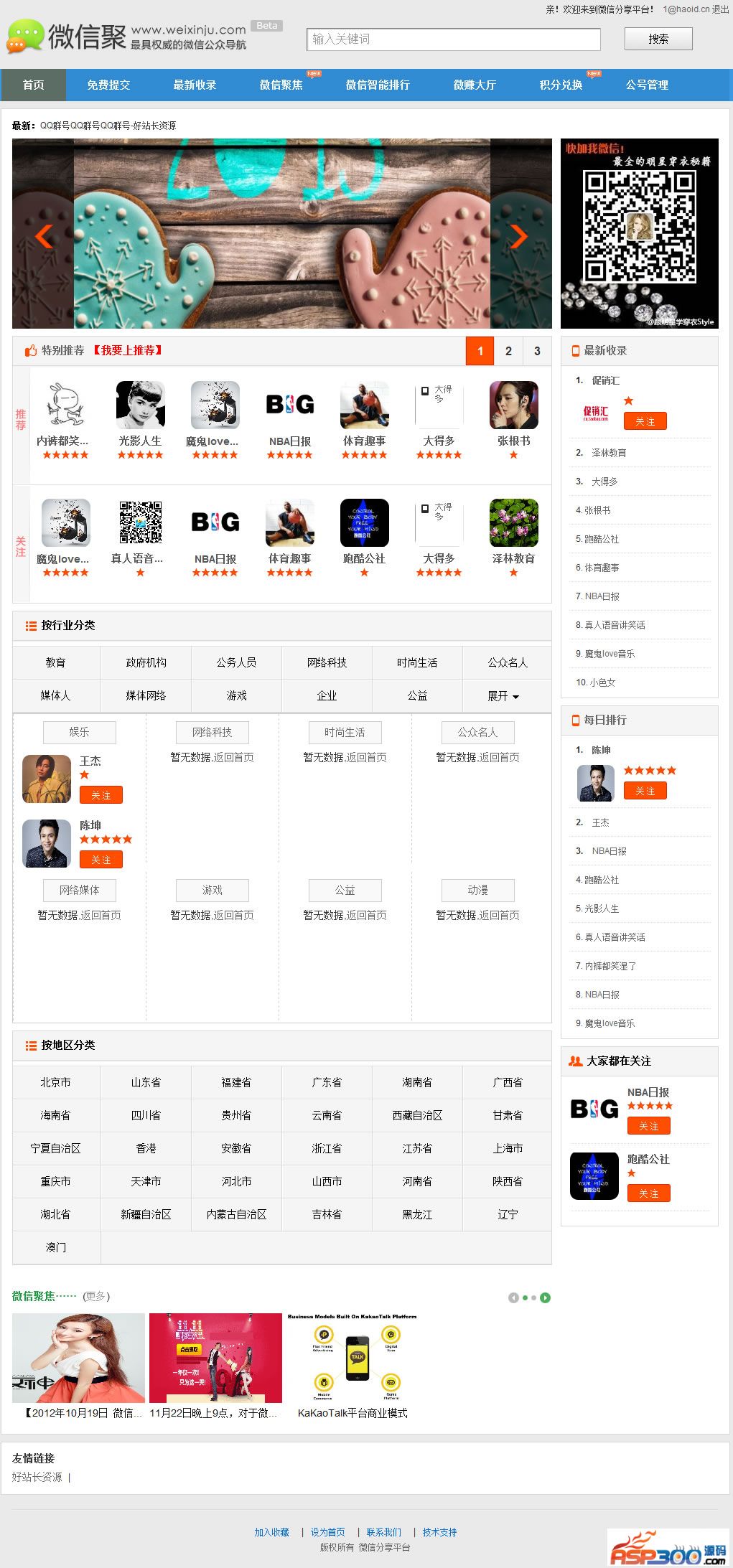Select the 网络科技 industry category cell
733x1568 pixels.
coord(327,662)
